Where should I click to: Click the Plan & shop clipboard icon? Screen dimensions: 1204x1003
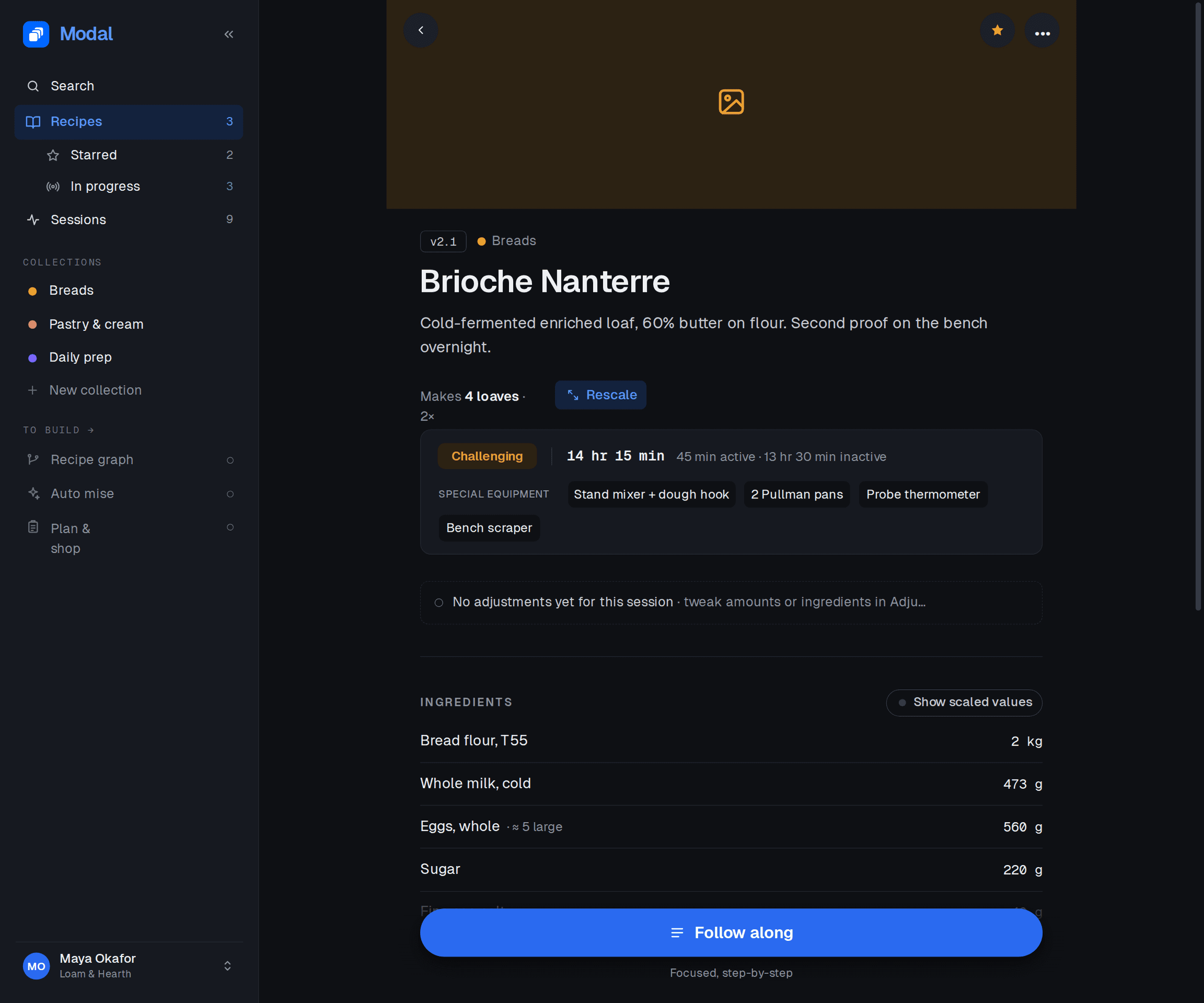point(33,527)
